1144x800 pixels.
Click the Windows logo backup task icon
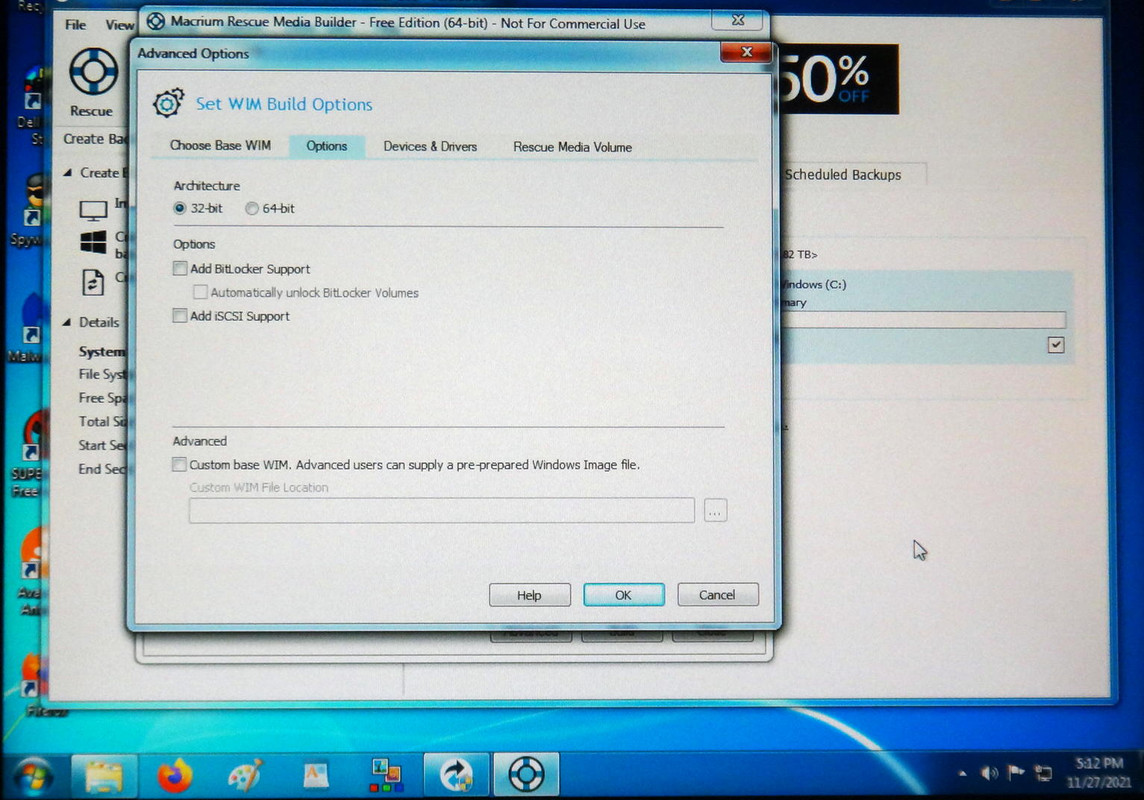click(x=93, y=241)
